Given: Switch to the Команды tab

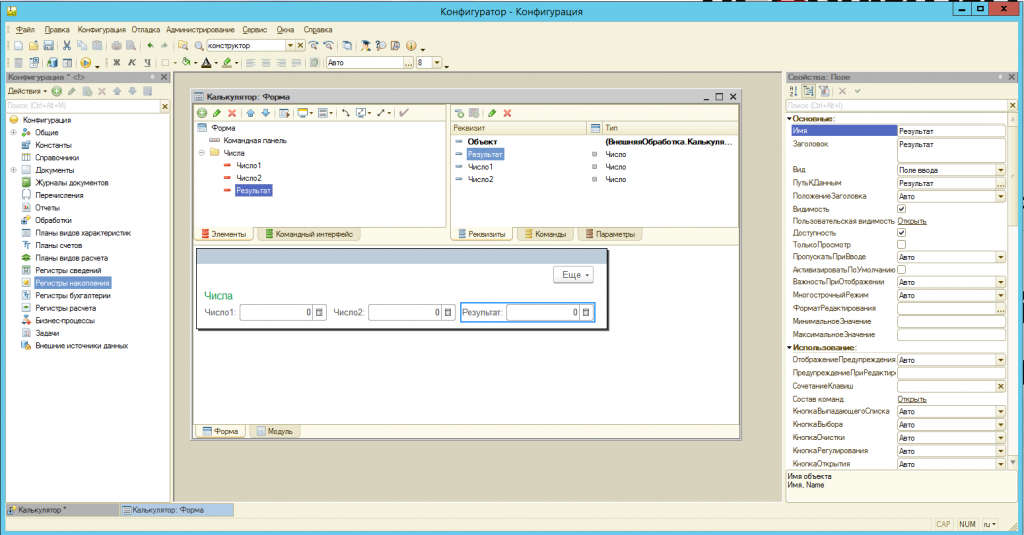Looking at the screenshot, I should [x=545, y=234].
